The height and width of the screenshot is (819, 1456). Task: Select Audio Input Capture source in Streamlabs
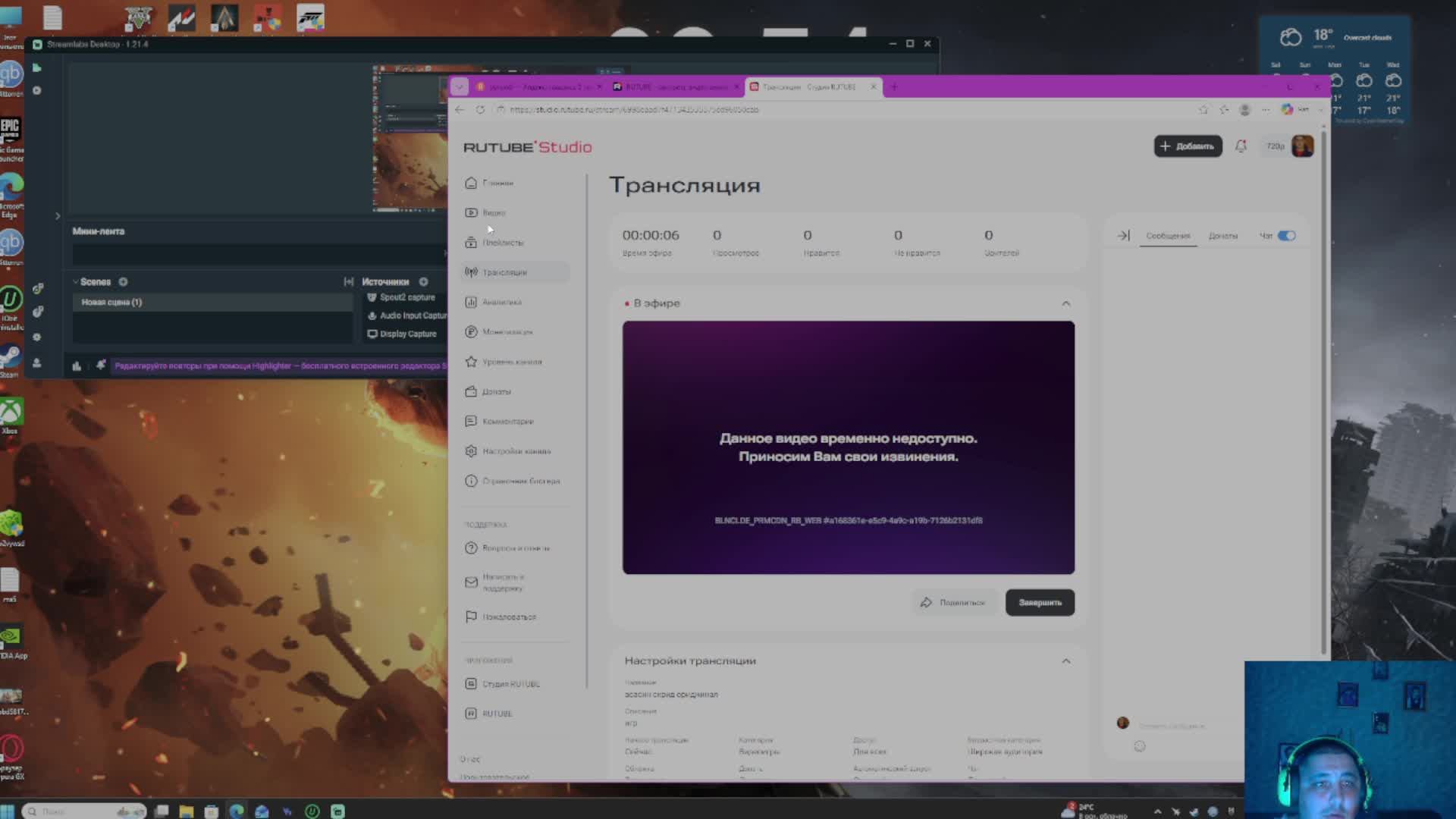click(x=407, y=315)
